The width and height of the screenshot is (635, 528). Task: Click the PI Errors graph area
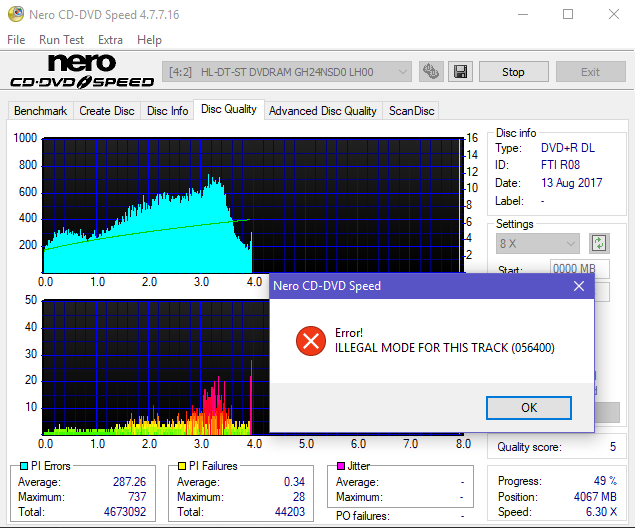[x=252, y=205]
